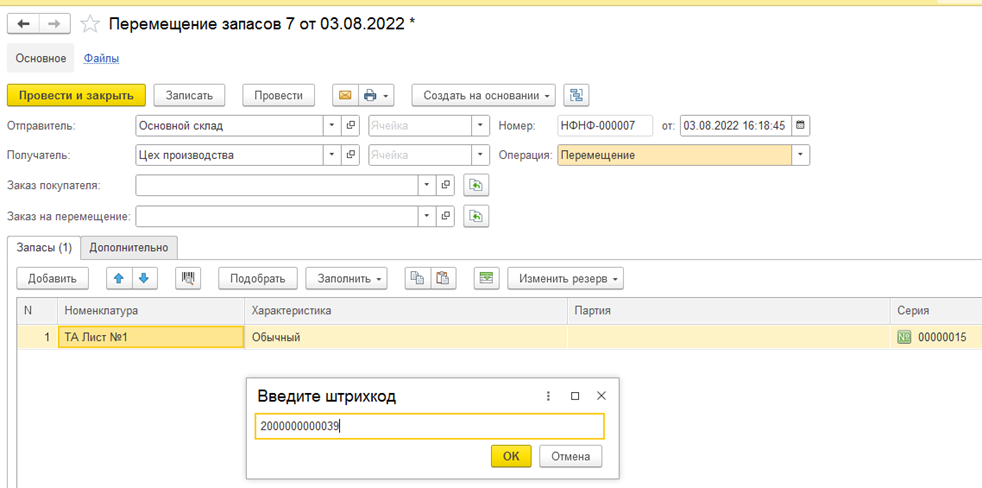Add document to favorites star

click(x=91, y=24)
